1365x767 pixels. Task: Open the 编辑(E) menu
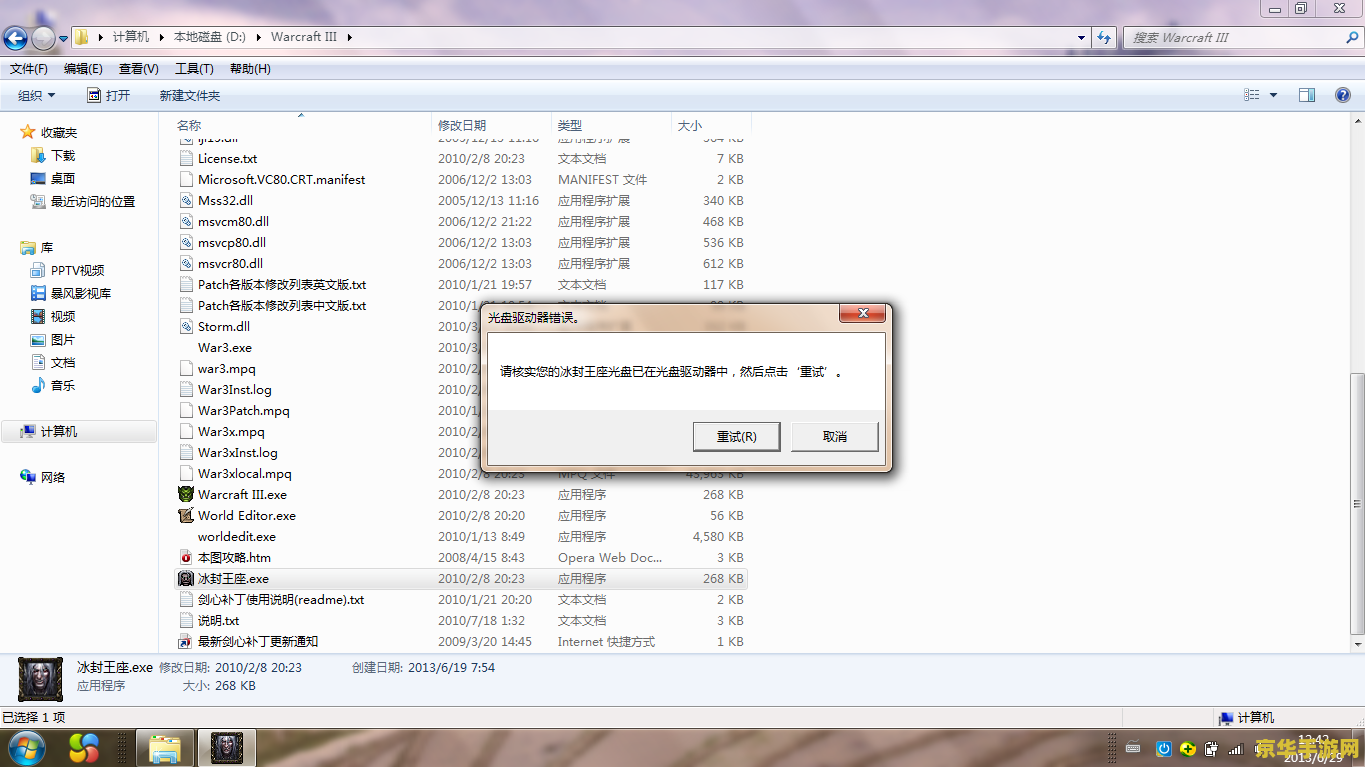pos(83,69)
